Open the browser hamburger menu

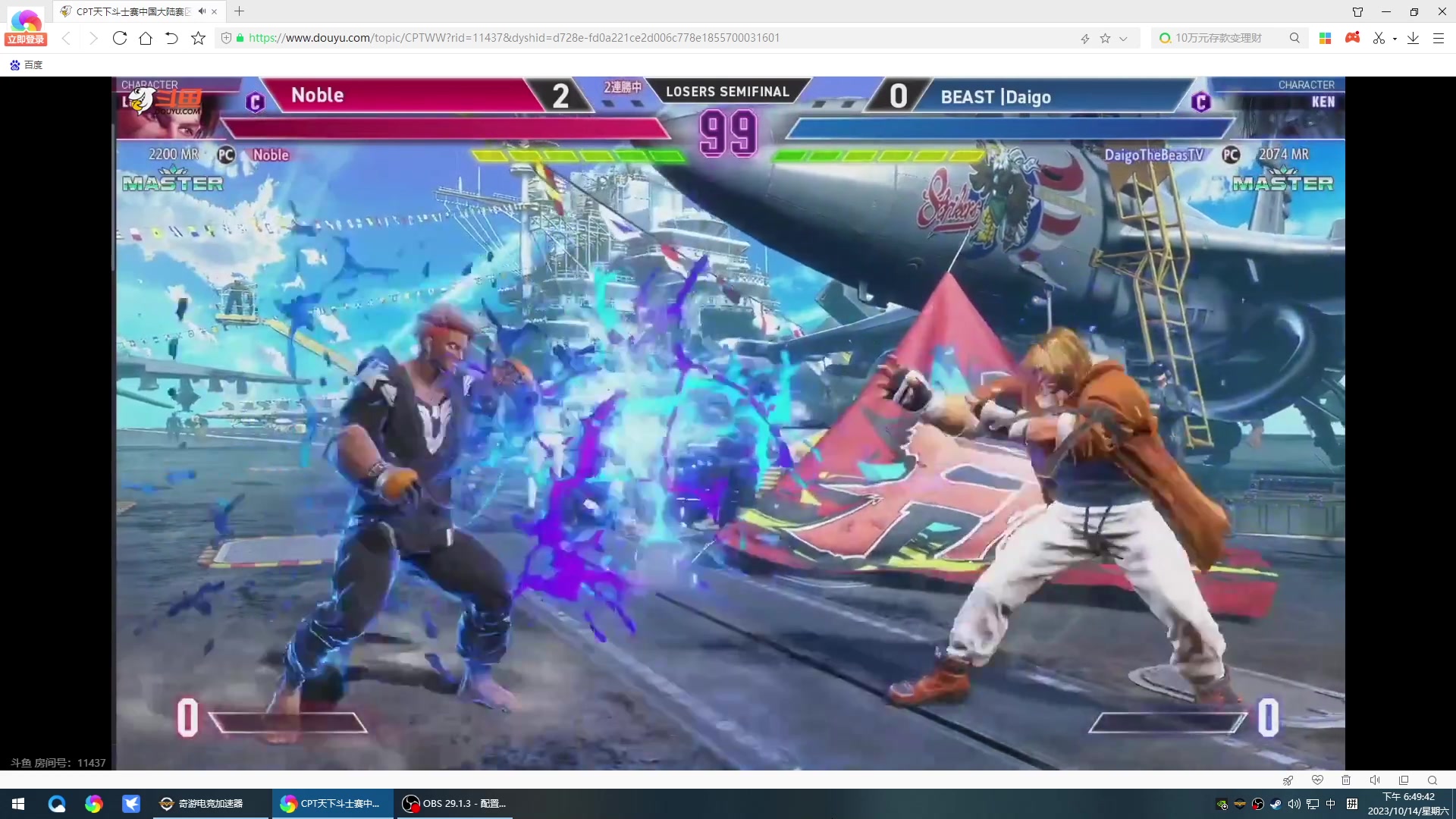click(1439, 38)
